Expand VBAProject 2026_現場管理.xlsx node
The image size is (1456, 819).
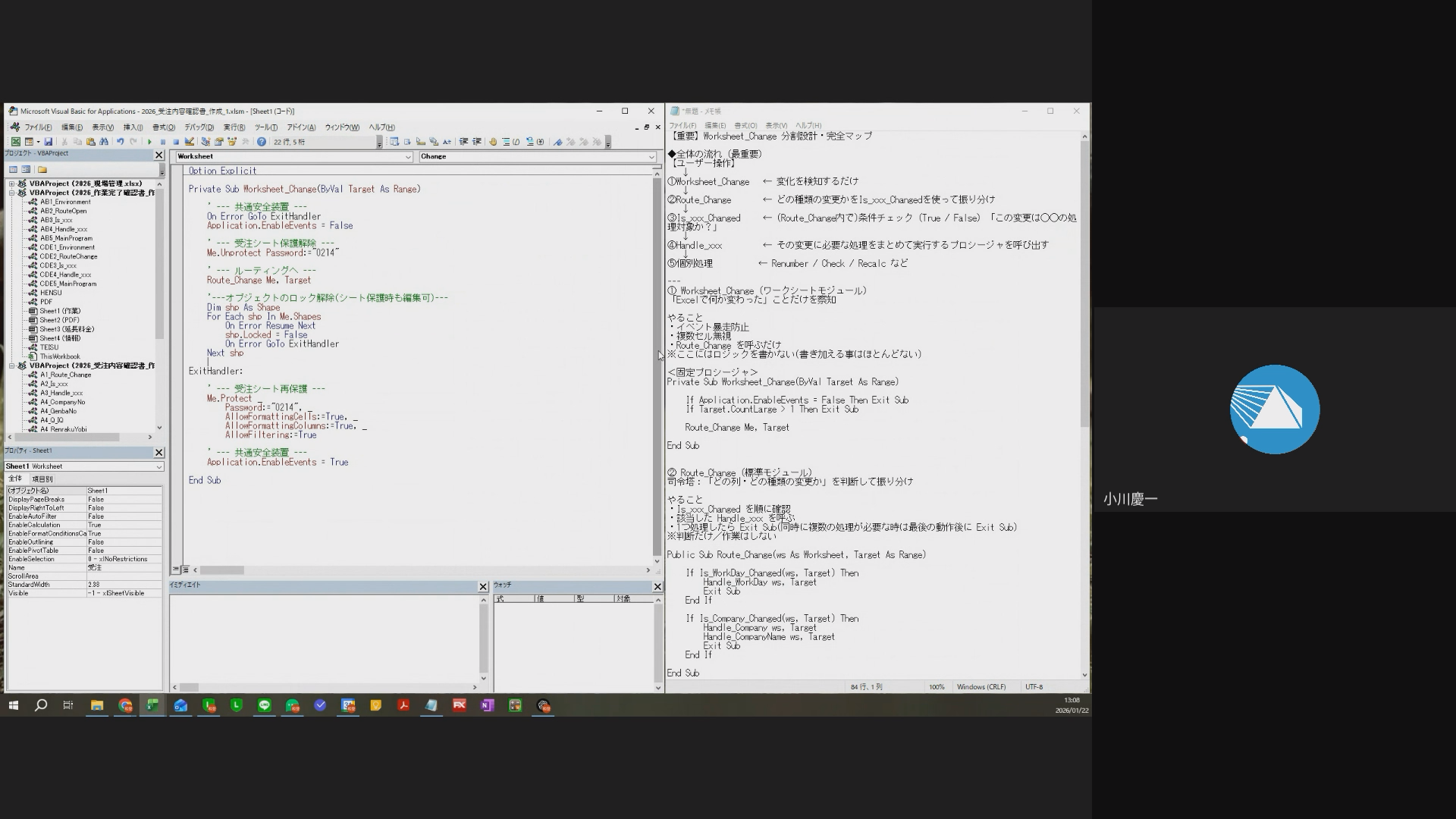point(12,184)
